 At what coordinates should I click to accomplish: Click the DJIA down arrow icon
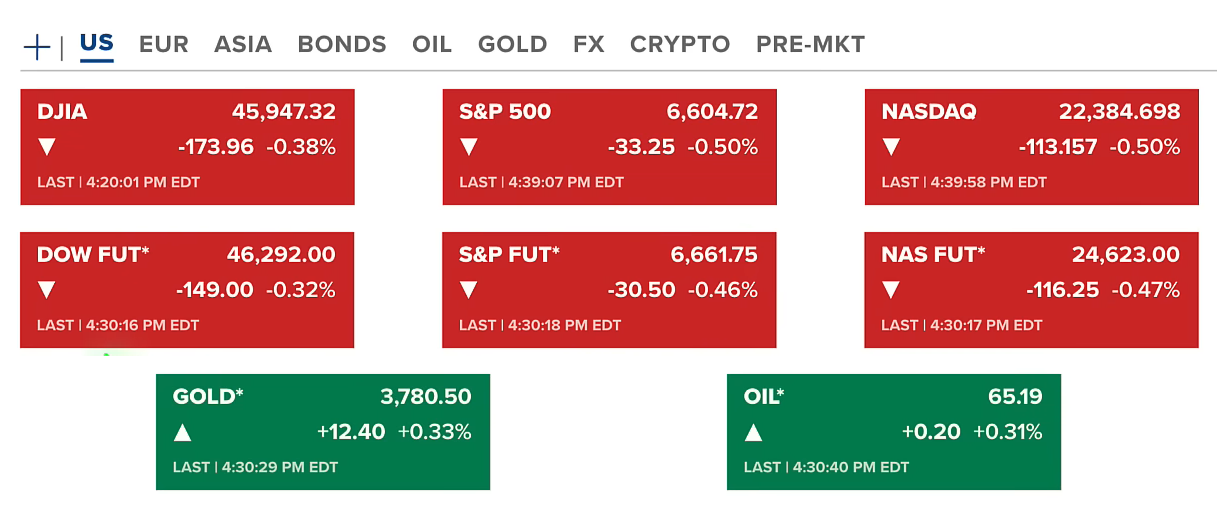tap(46, 148)
